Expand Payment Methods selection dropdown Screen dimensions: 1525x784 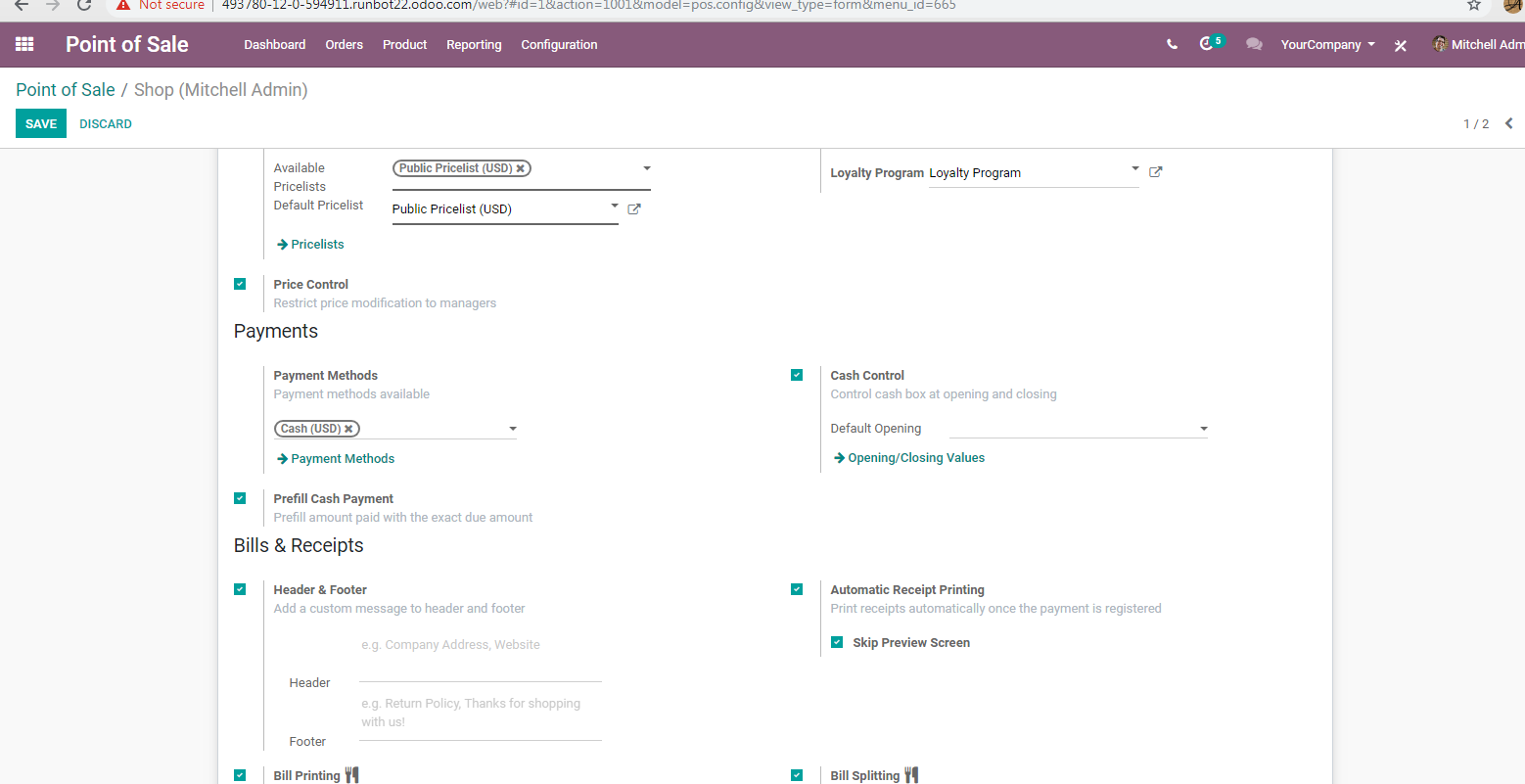[513, 429]
